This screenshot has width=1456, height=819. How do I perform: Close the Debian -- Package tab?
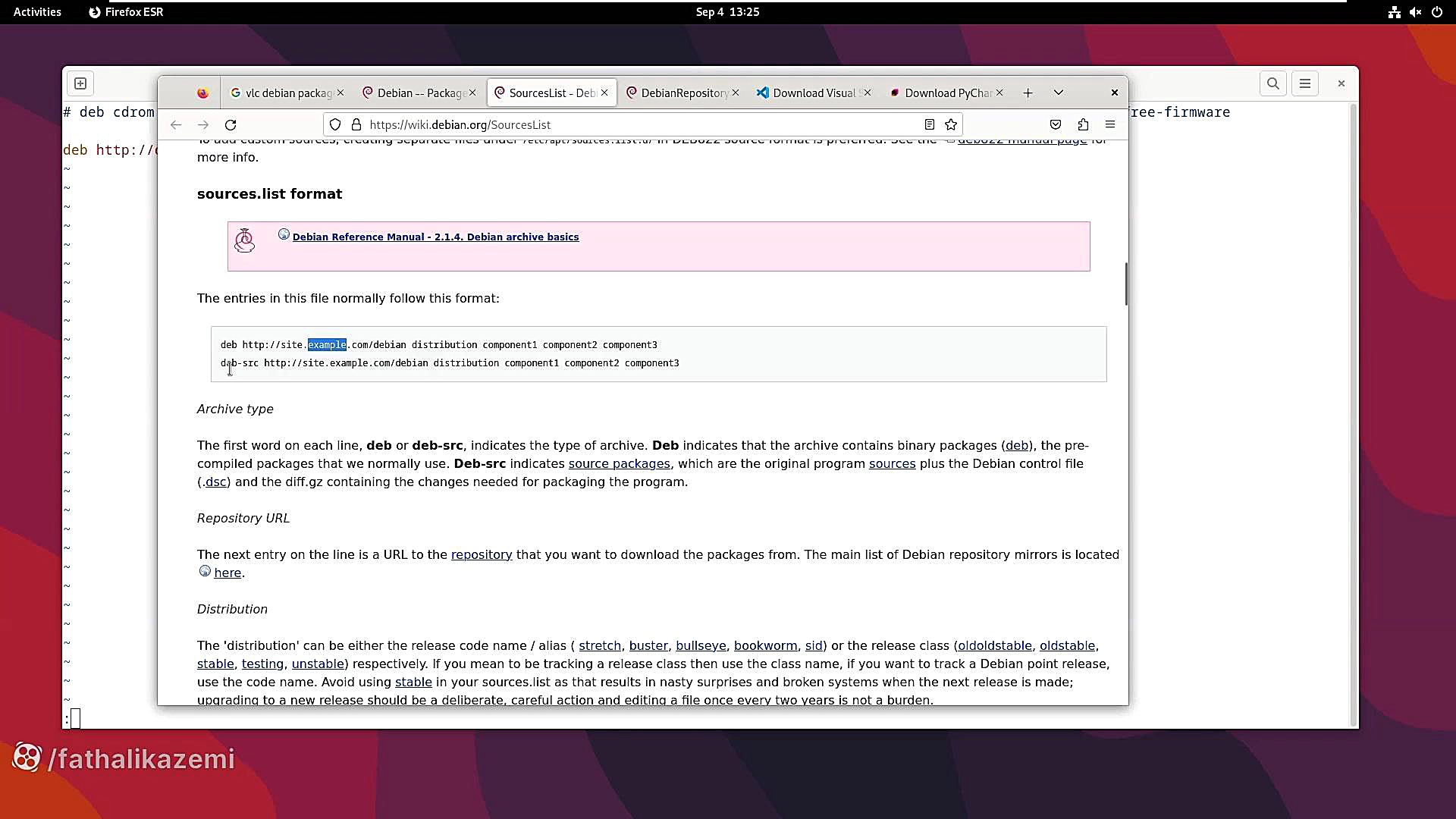point(472,93)
